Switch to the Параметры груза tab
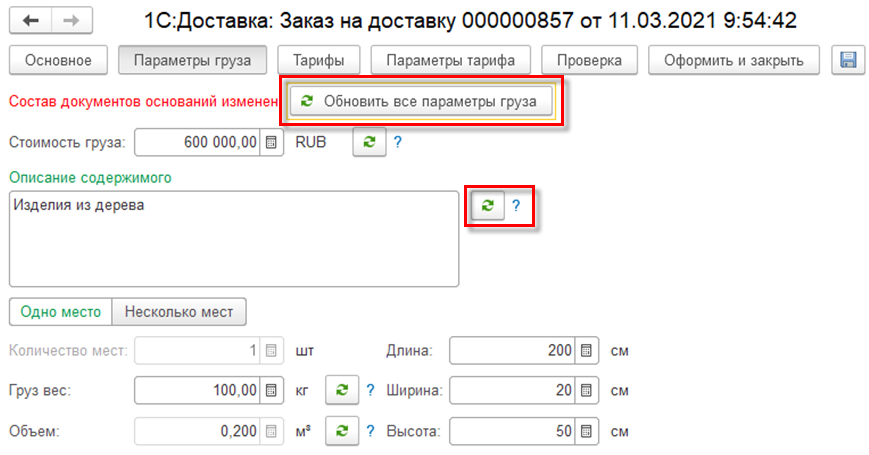The width and height of the screenshot is (869, 455). tap(192, 60)
